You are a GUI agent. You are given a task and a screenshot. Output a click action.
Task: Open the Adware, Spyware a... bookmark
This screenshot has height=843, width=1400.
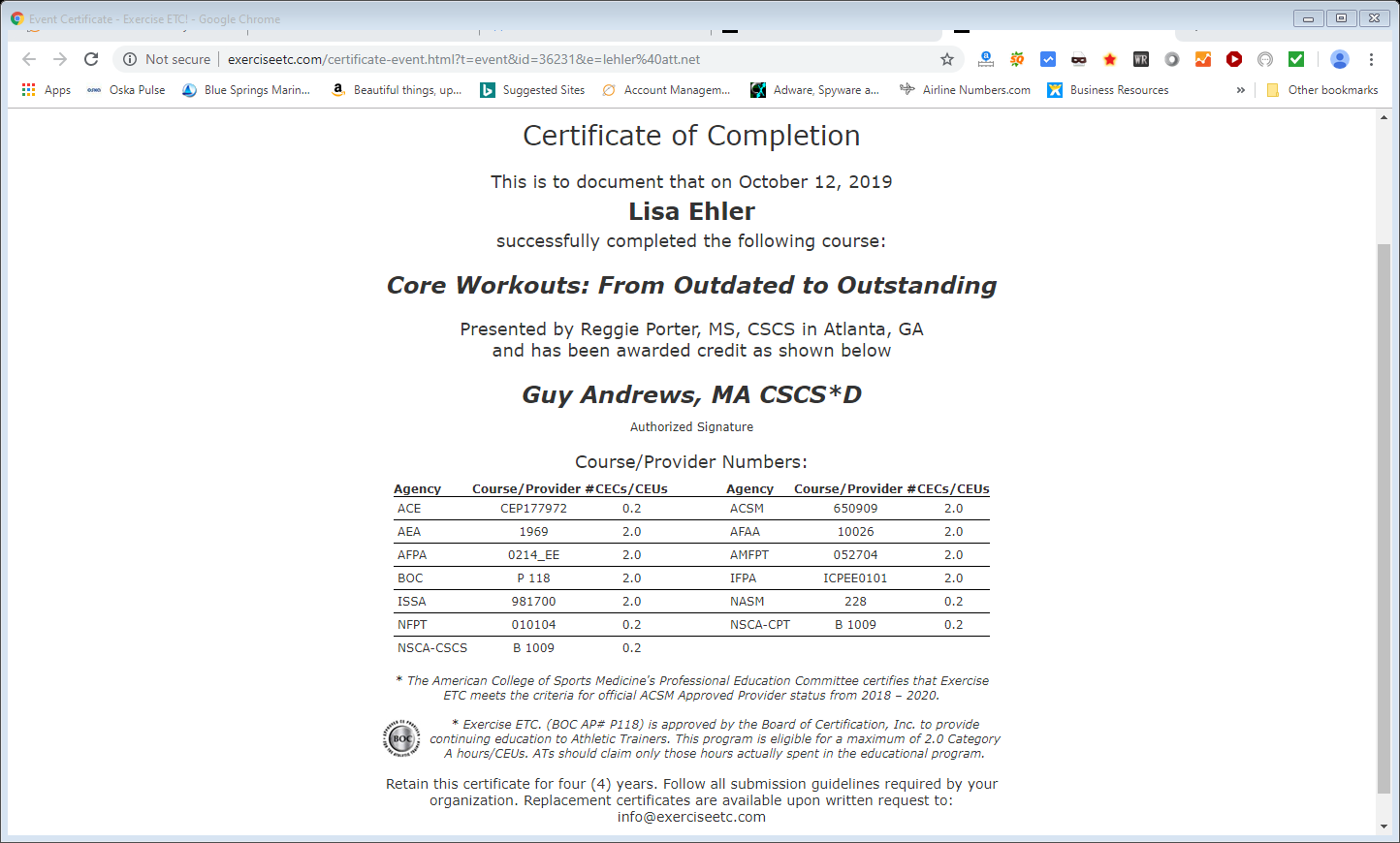[x=815, y=90]
